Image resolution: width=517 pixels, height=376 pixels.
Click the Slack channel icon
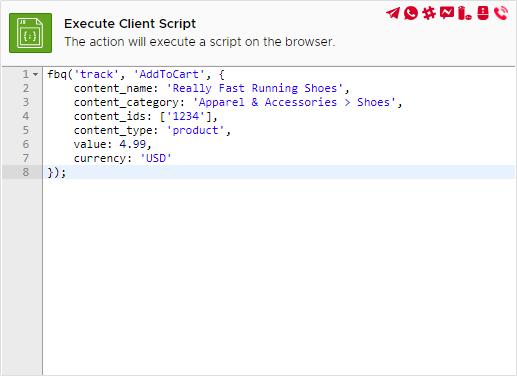429,13
